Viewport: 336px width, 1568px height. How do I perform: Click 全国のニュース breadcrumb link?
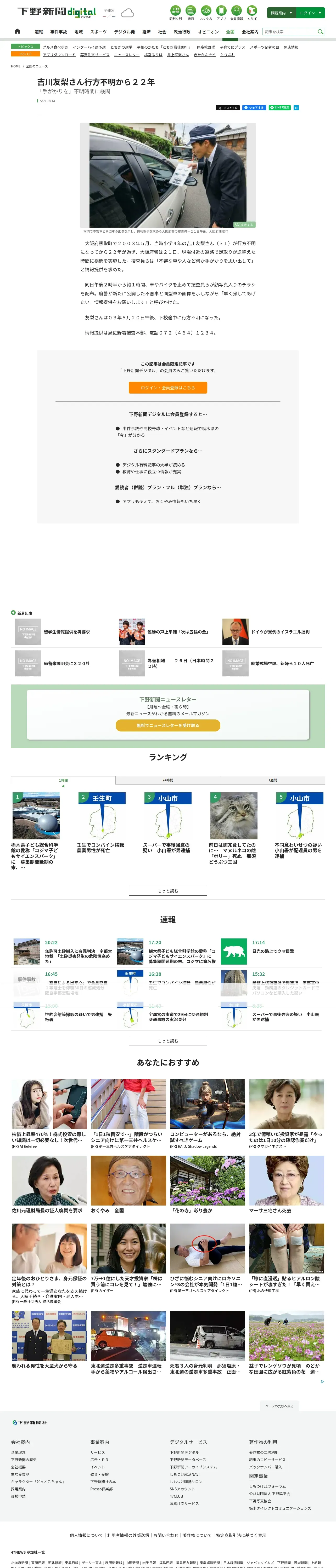tap(37, 66)
